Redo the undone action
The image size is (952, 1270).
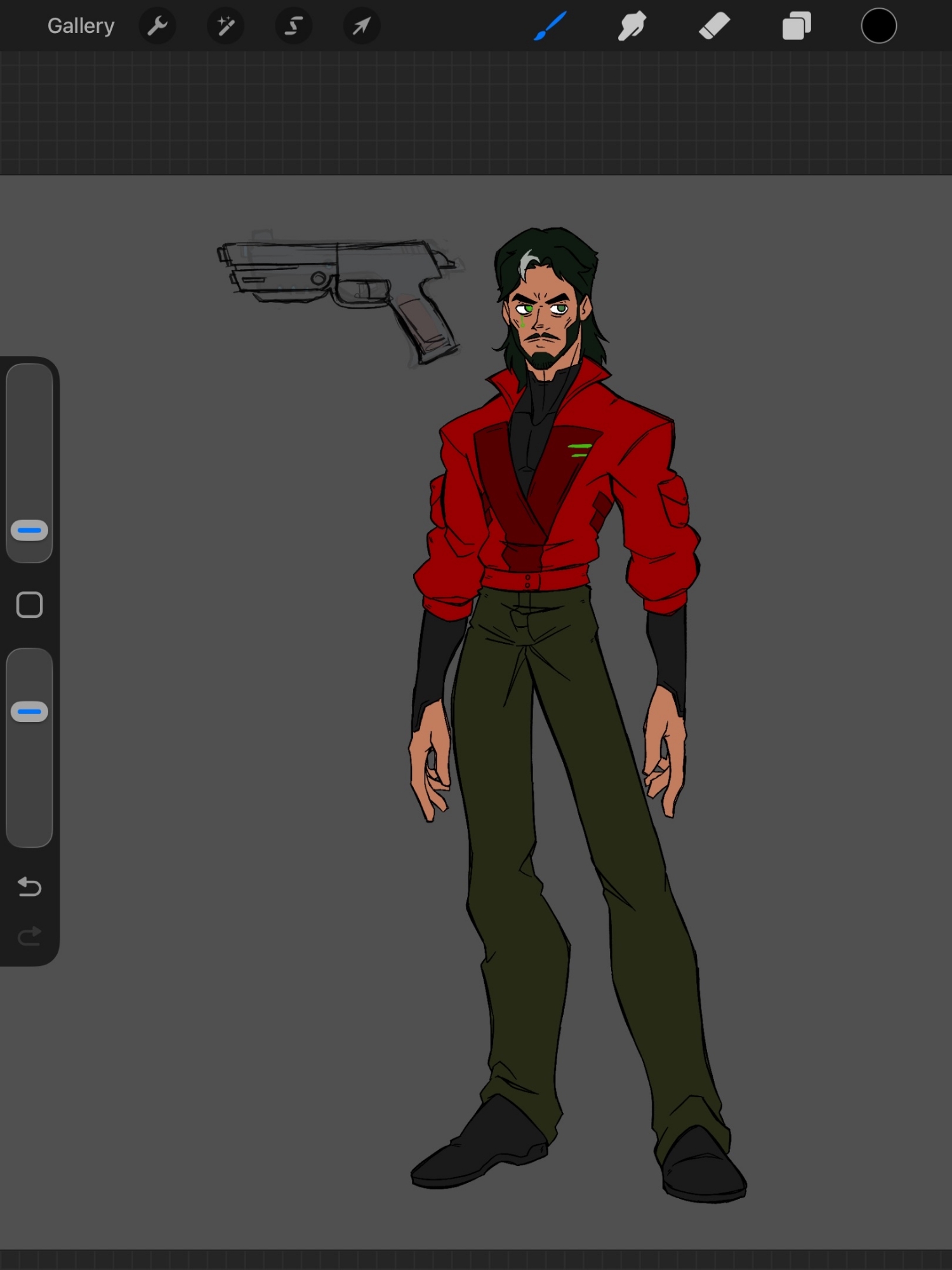coord(29,936)
